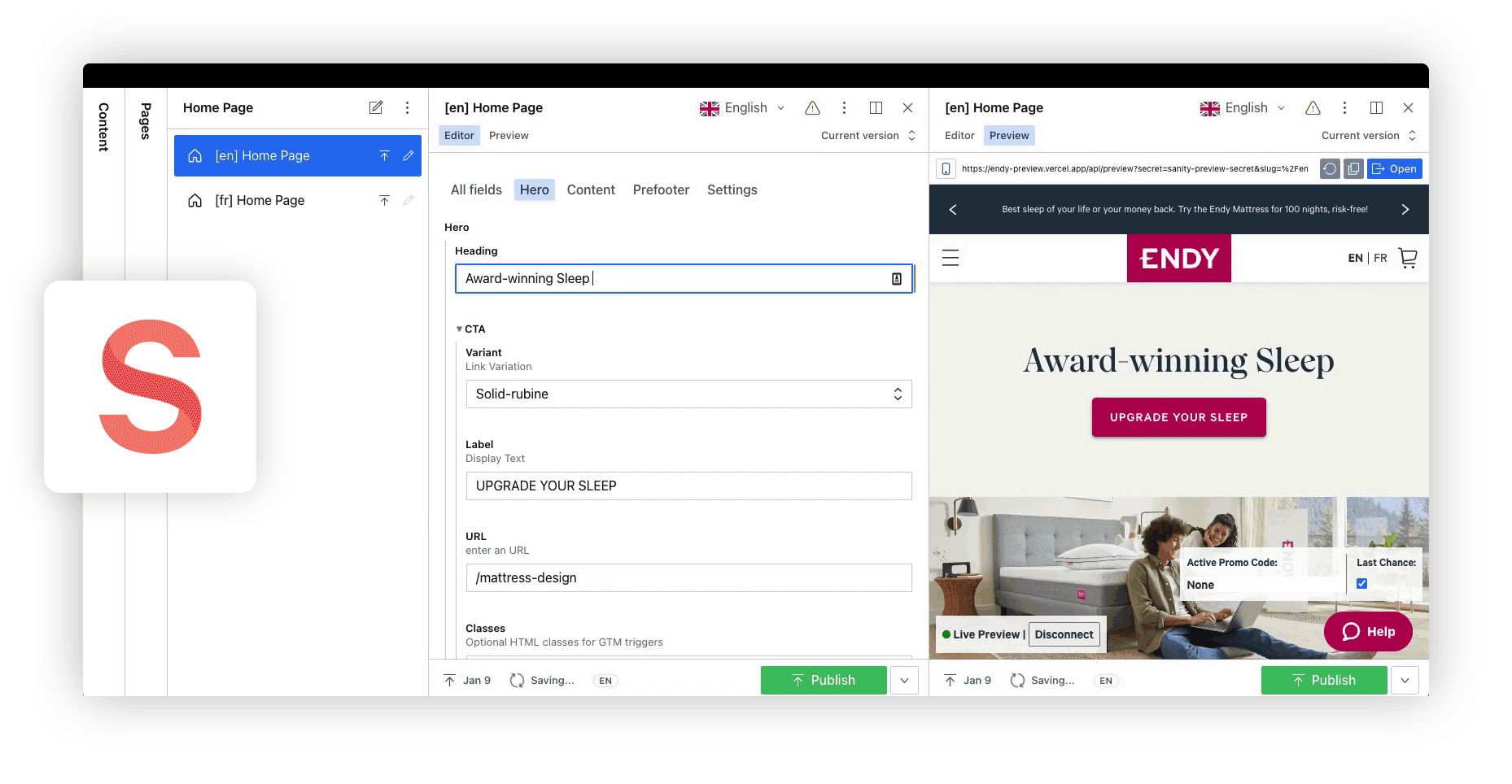Click the split-pane layout icon in the editor header
Image resolution: width=1512 pixels, height=784 pixels.
point(876,107)
